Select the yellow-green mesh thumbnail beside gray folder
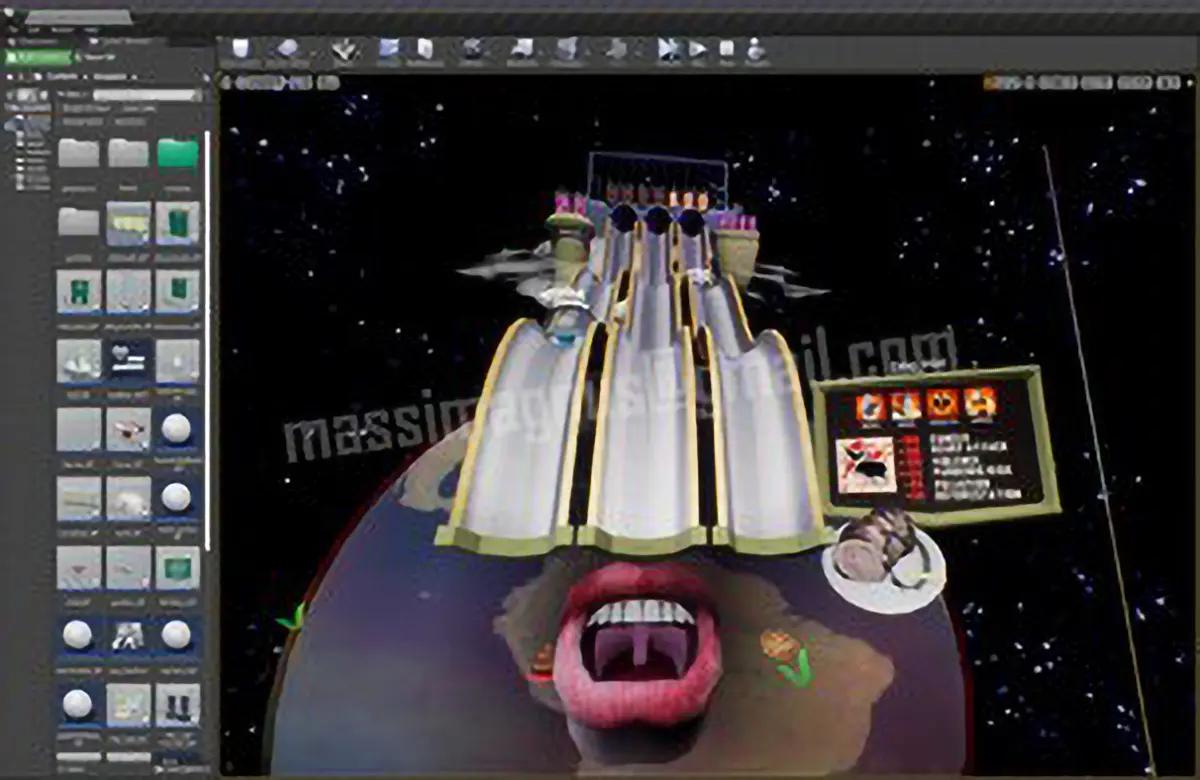This screenshot has width=1200, height=780. click(128, 223)
